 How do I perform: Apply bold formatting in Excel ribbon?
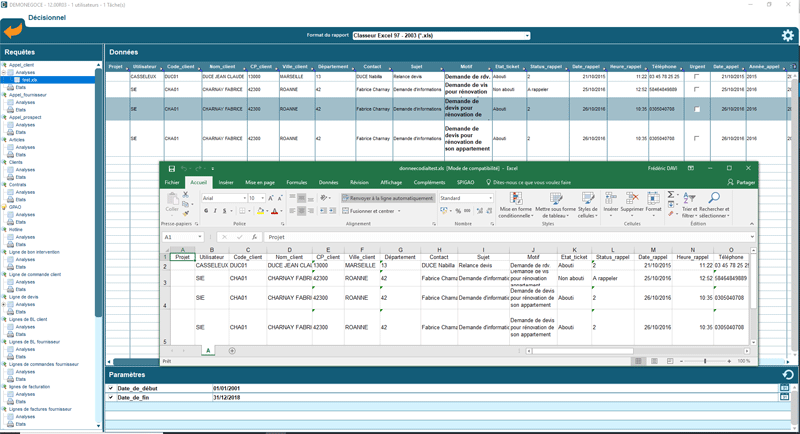pos(206,211)
